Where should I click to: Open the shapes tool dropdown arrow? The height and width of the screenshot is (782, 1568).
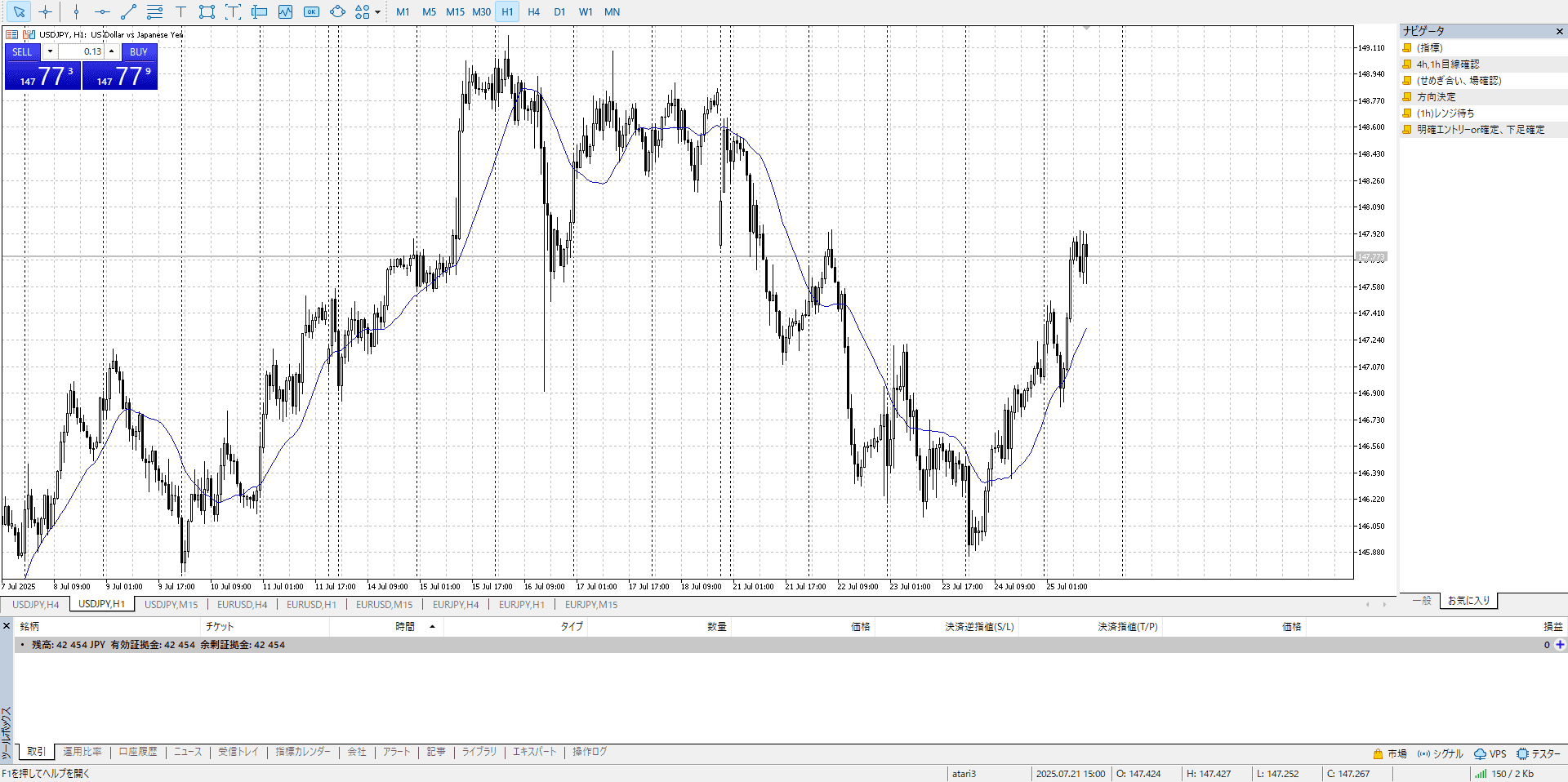point(377,12)
